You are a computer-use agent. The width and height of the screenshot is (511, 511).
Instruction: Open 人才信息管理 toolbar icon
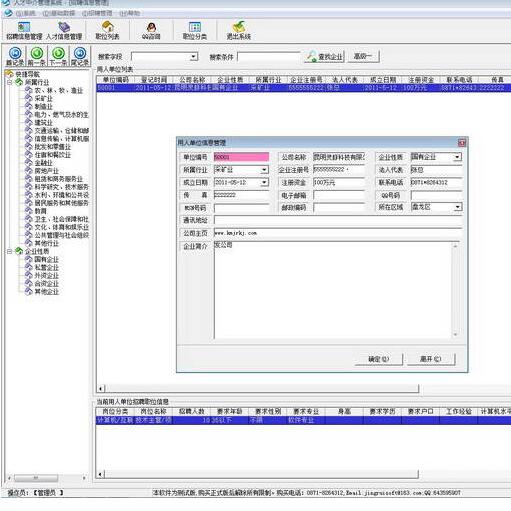point(64,31)
